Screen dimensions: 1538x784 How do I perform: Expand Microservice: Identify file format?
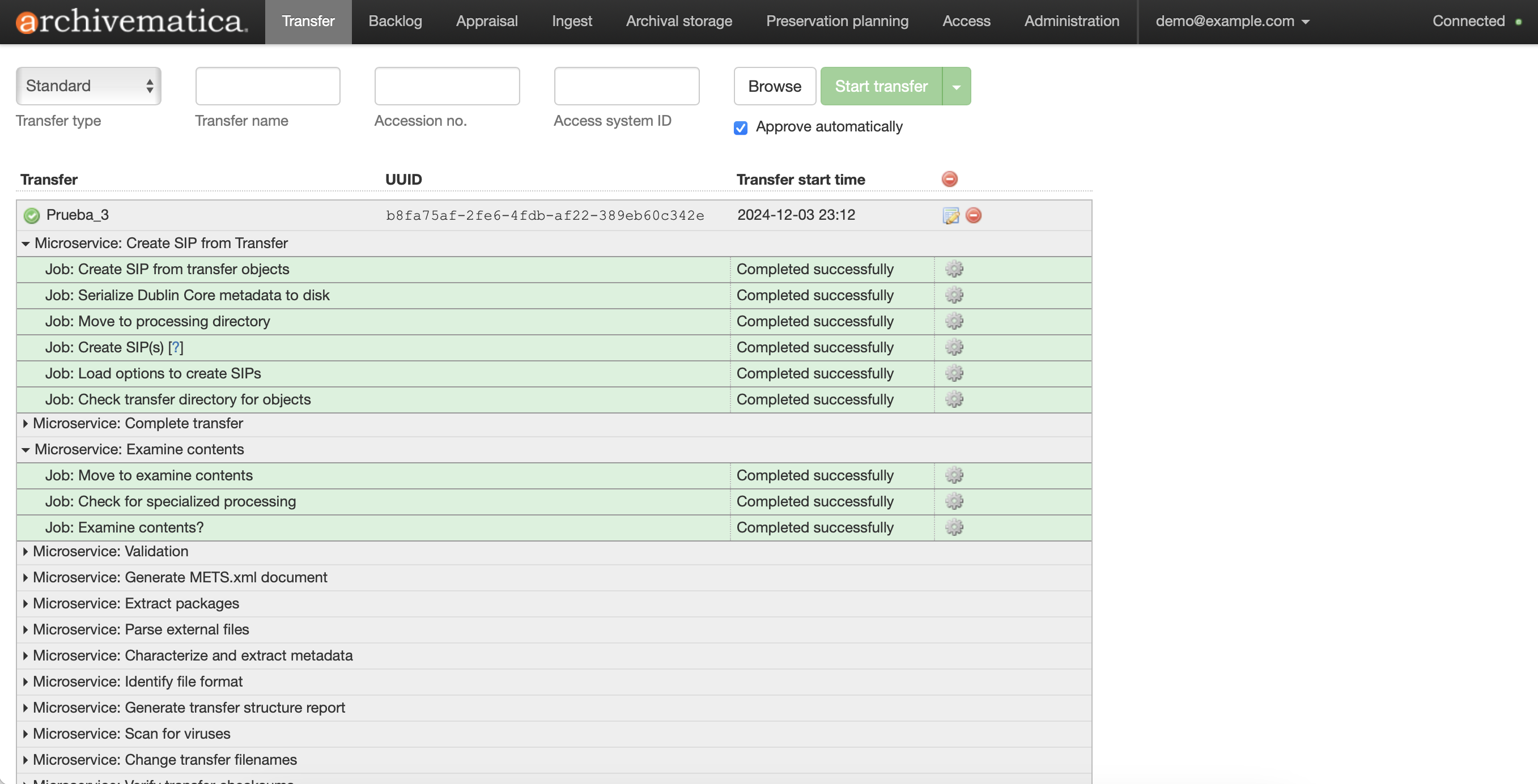pos(26,681)
